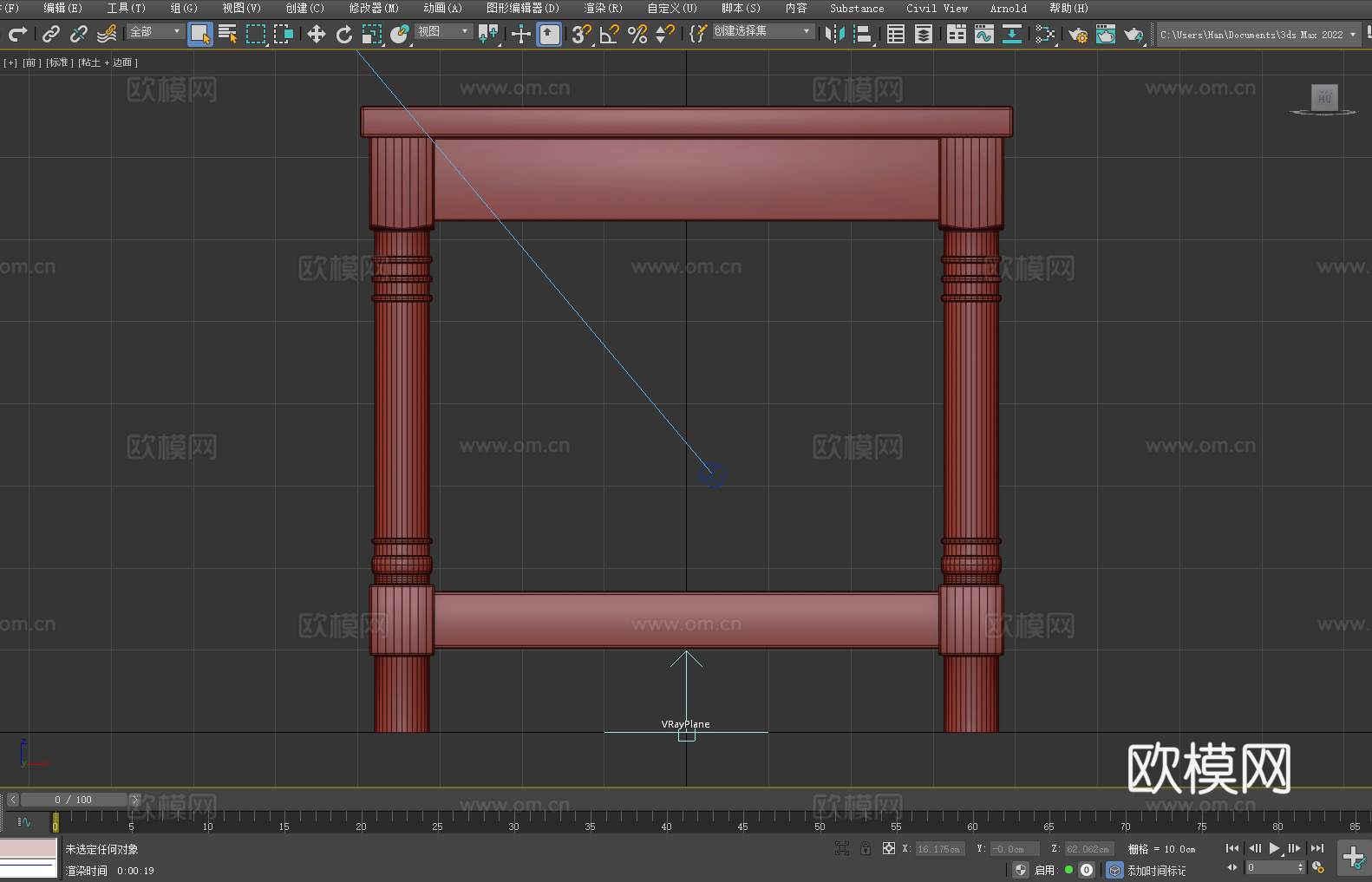
Task: Open the Civil View menu
Action: (x=938, y=8)
